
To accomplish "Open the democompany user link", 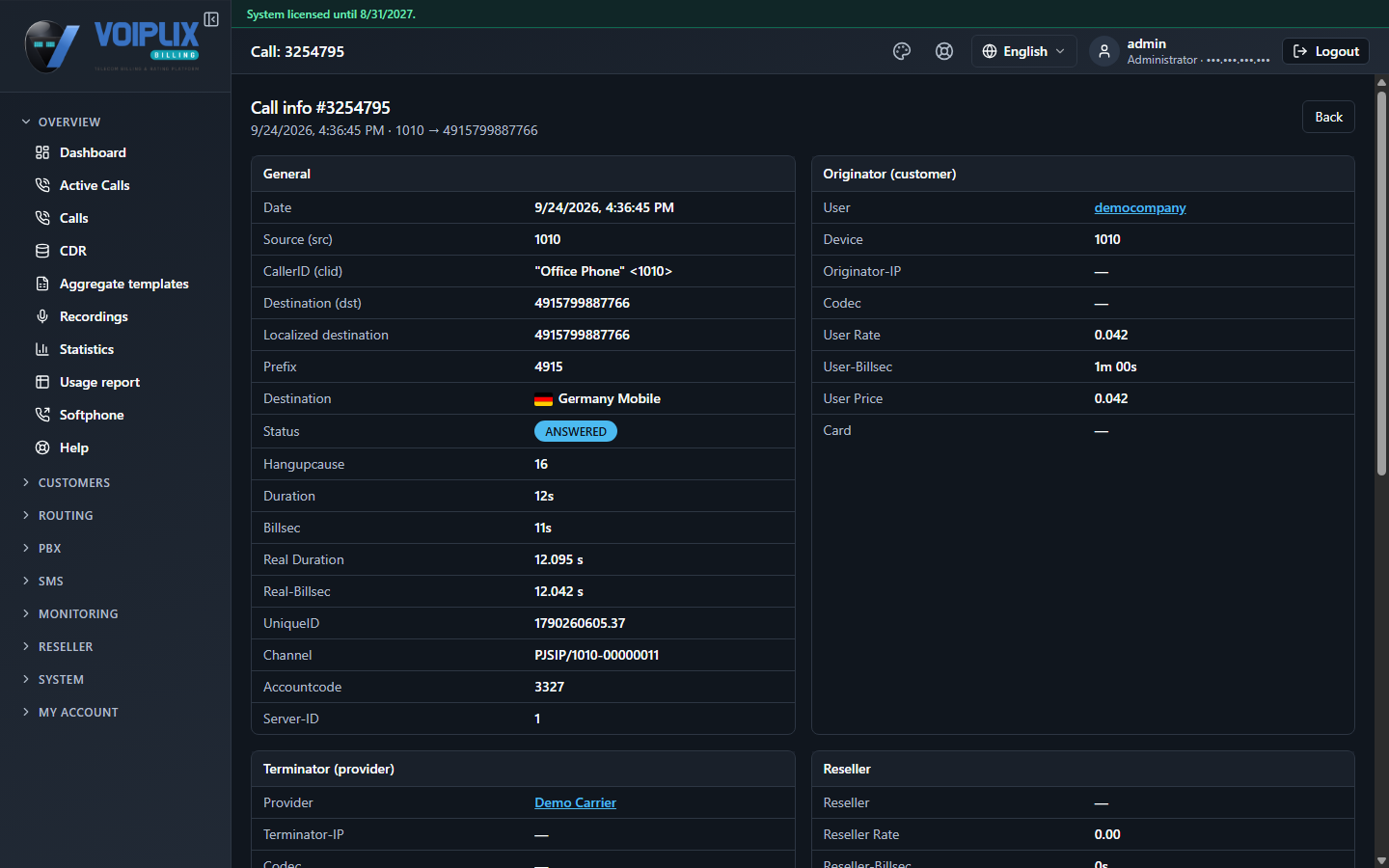I will click(1140, 207).
